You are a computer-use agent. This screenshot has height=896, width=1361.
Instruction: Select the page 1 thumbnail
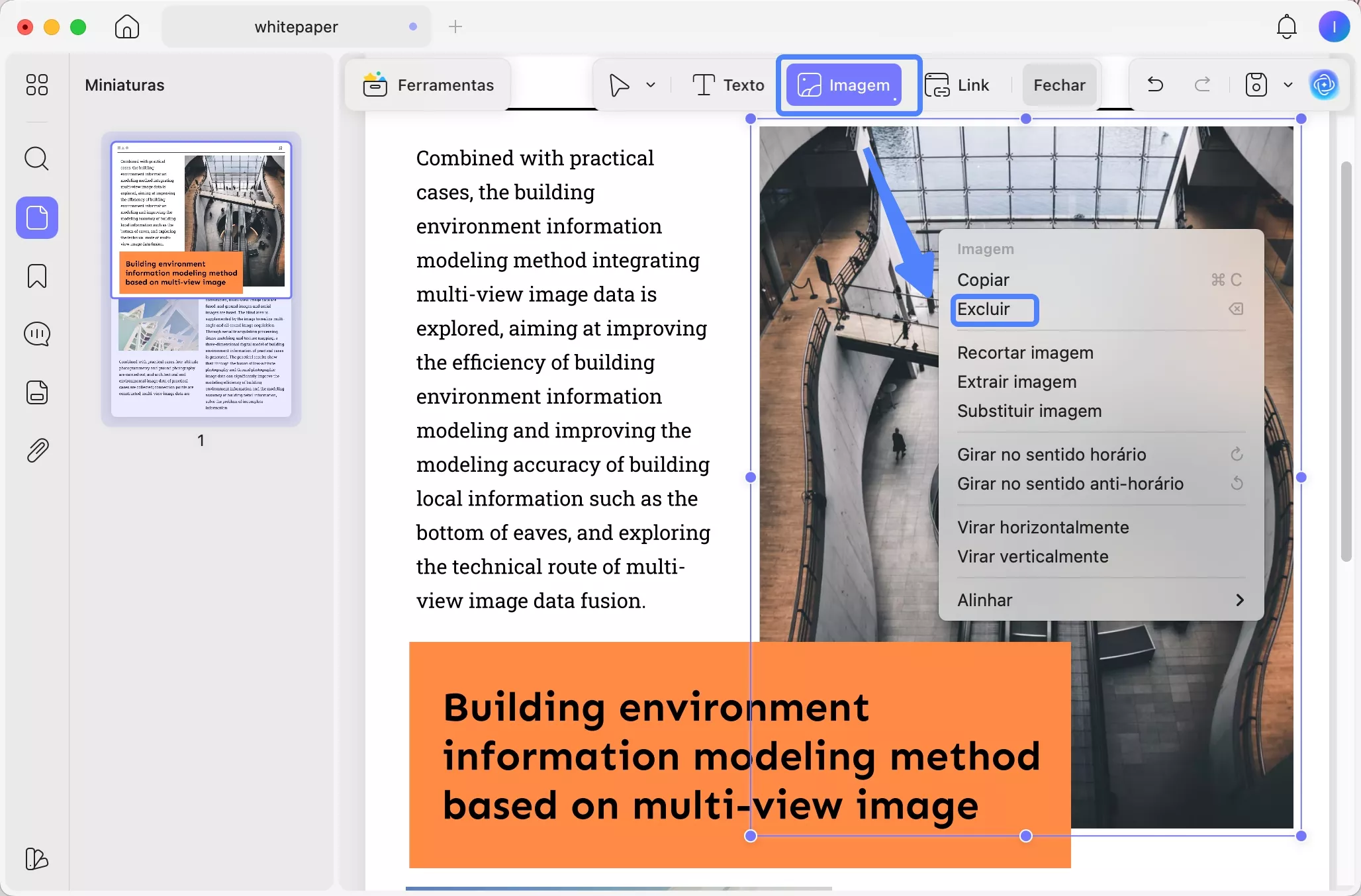[x=201, y=279]
